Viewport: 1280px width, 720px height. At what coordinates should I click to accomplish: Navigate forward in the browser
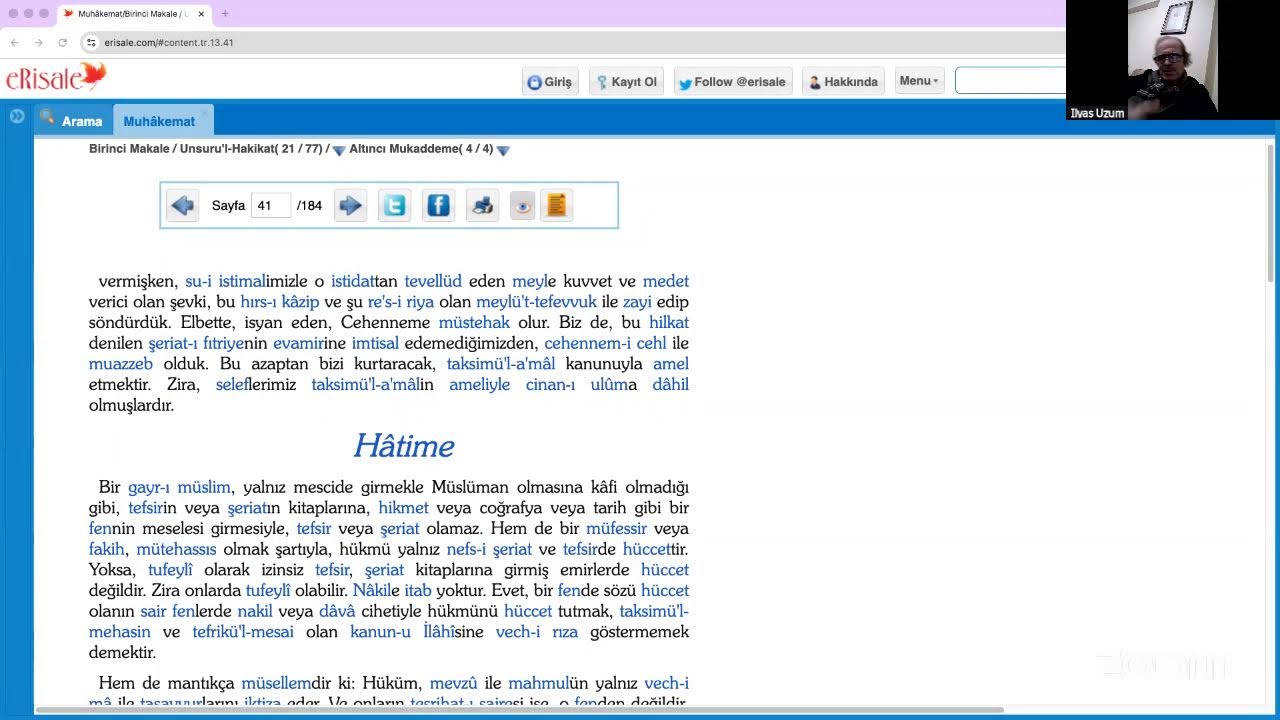(38, 43)
